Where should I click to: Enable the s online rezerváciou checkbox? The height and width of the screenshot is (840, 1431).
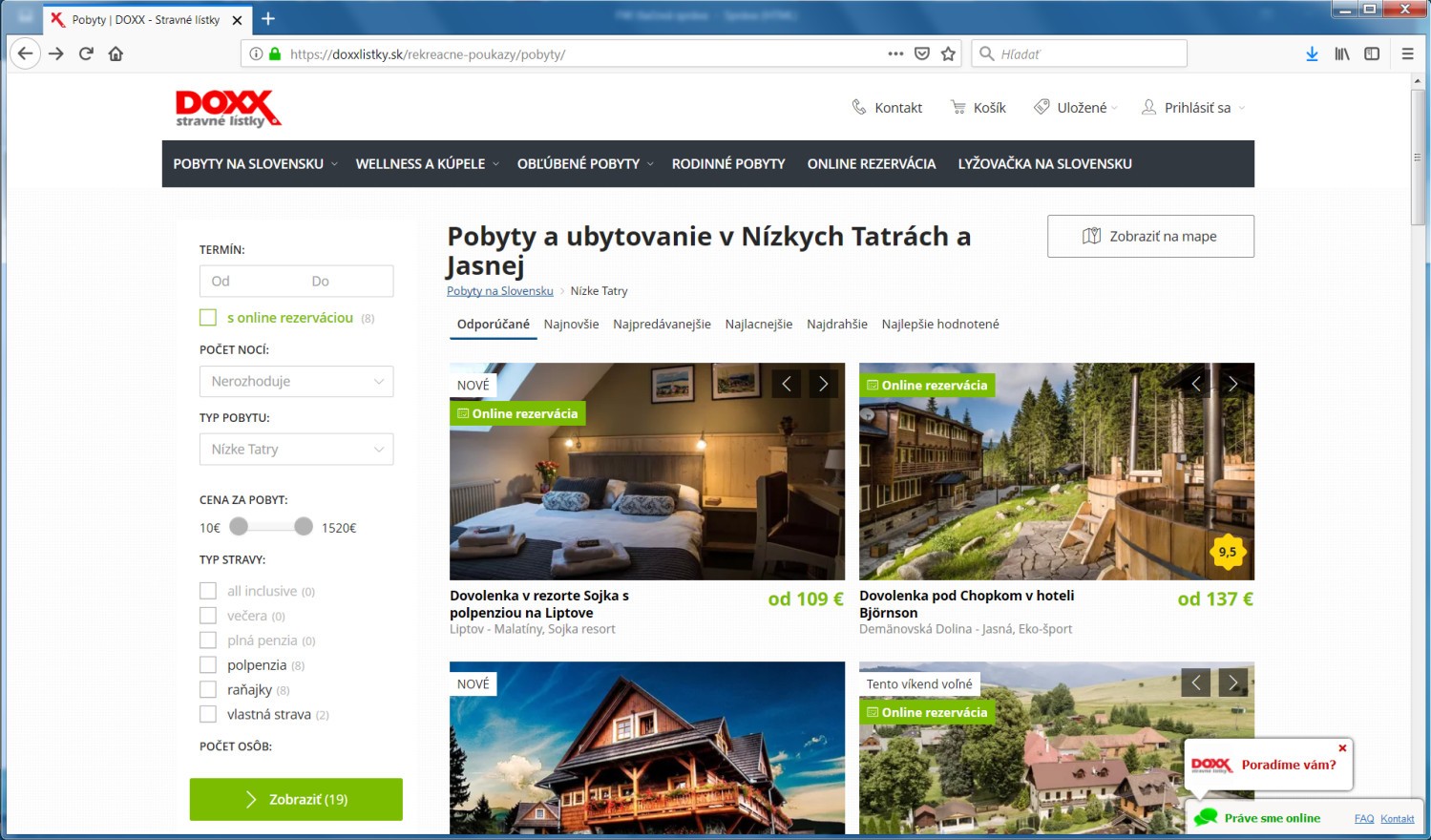pos(208,318)
